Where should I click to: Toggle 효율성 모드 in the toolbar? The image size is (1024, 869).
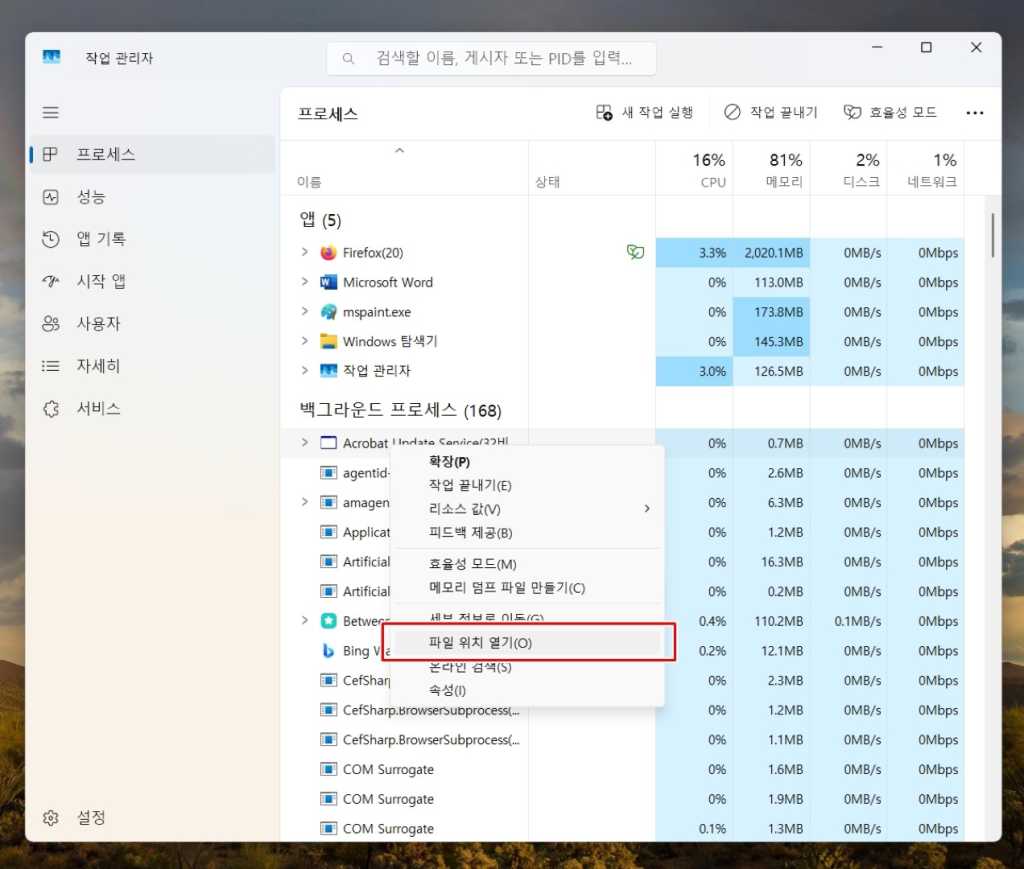890,113
